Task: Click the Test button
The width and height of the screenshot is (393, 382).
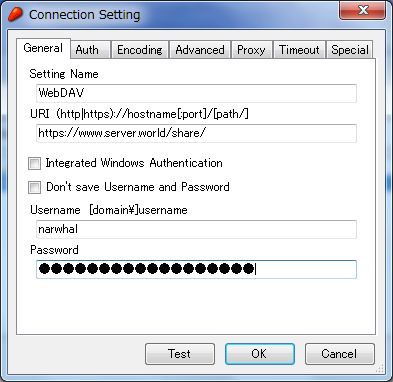Action: tap(180, 354)
